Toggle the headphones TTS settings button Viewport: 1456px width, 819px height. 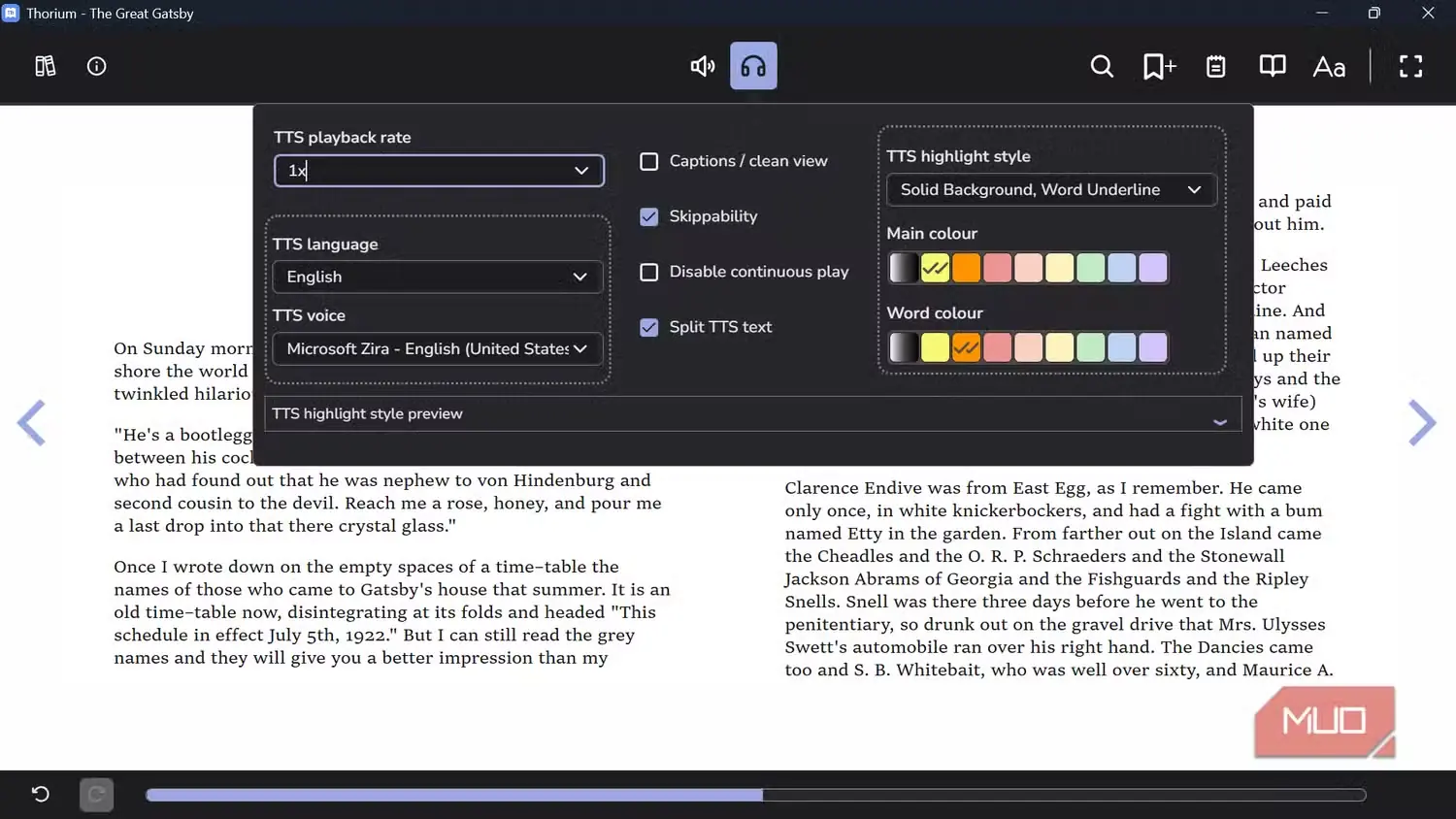tap(753, 66)
